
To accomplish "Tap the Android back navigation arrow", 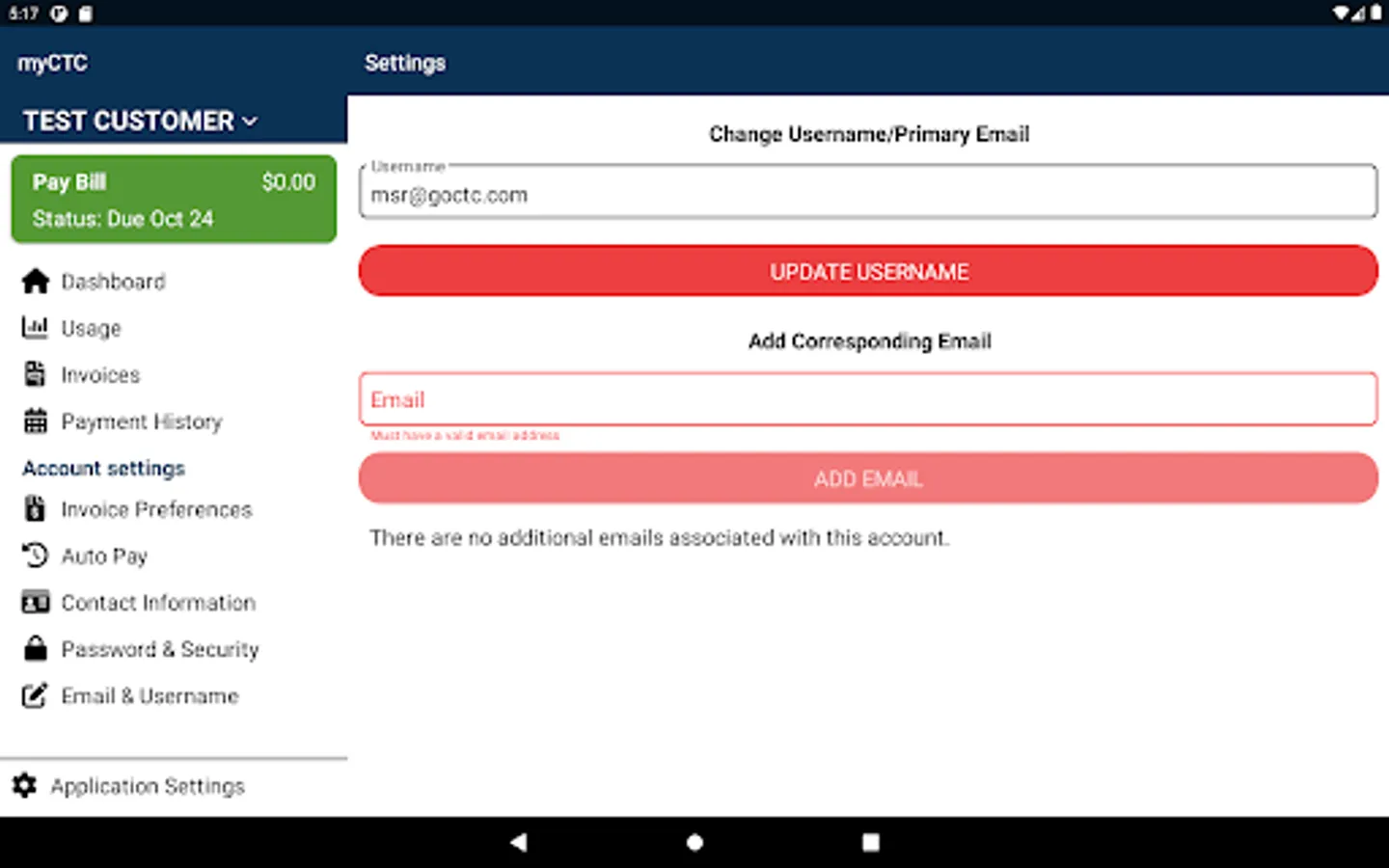I will pyautogui.click(x=519, y=841).
